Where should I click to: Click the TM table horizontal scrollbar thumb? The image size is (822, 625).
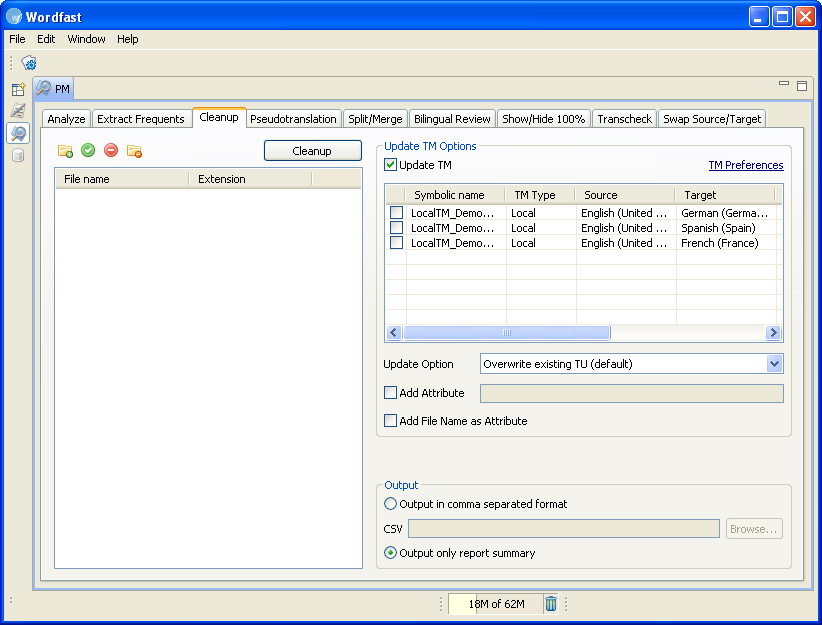tap(506, 332)
